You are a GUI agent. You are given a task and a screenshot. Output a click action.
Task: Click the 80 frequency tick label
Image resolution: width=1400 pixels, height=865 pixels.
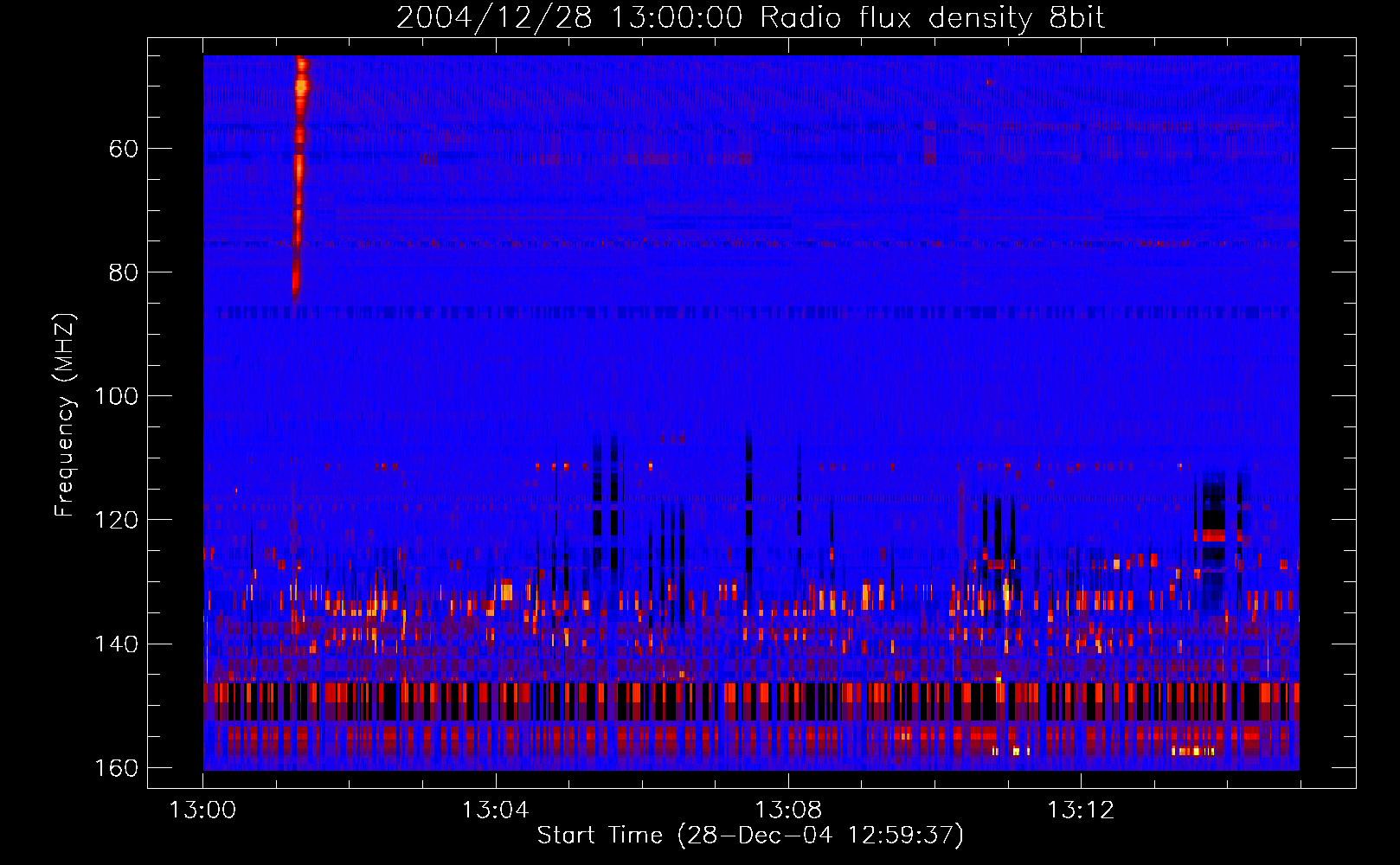124,272
